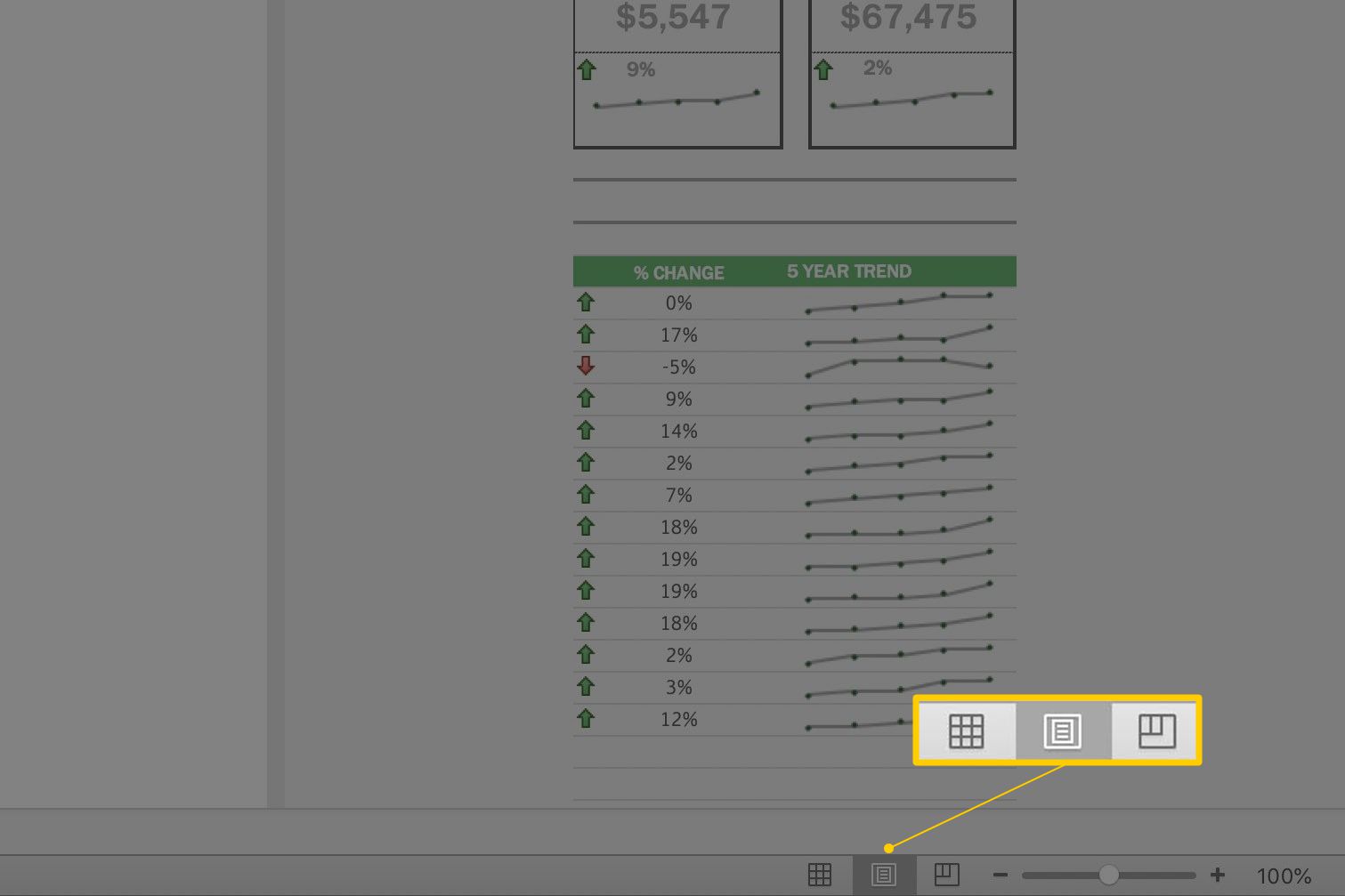Screen dimensions: 1345x896
Task: Click the trend sparkline under $5,547
Action: pyautogui.click(x=677, y=100)
